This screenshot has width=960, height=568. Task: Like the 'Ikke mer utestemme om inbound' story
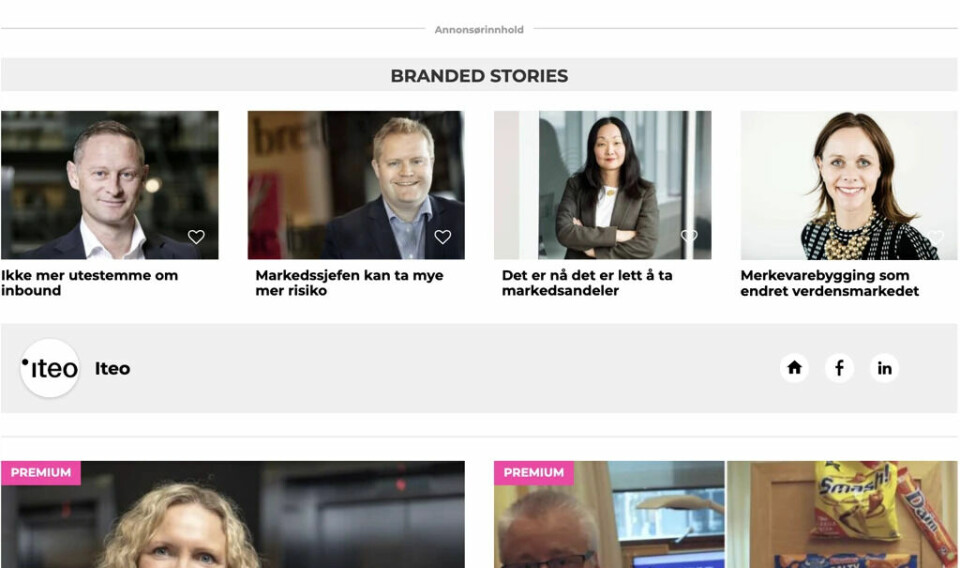[196, 237]
